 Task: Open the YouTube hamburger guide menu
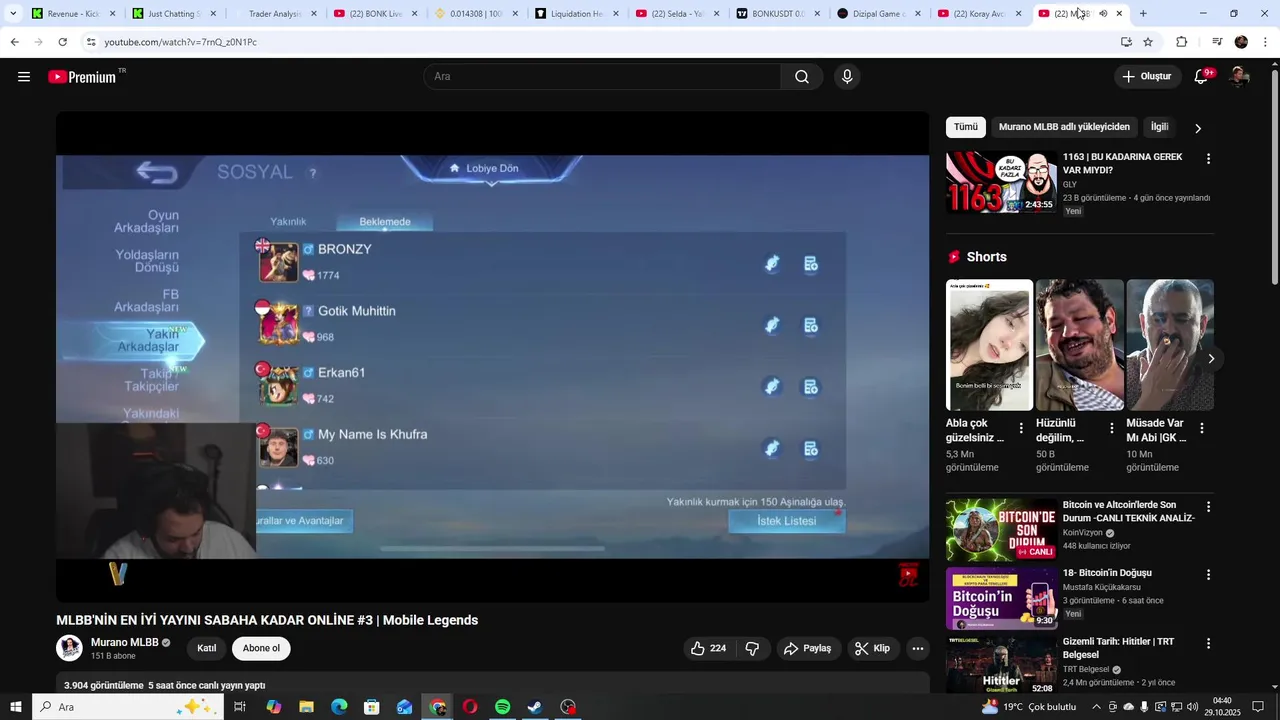pyautogui.click(x=24, y=77)
